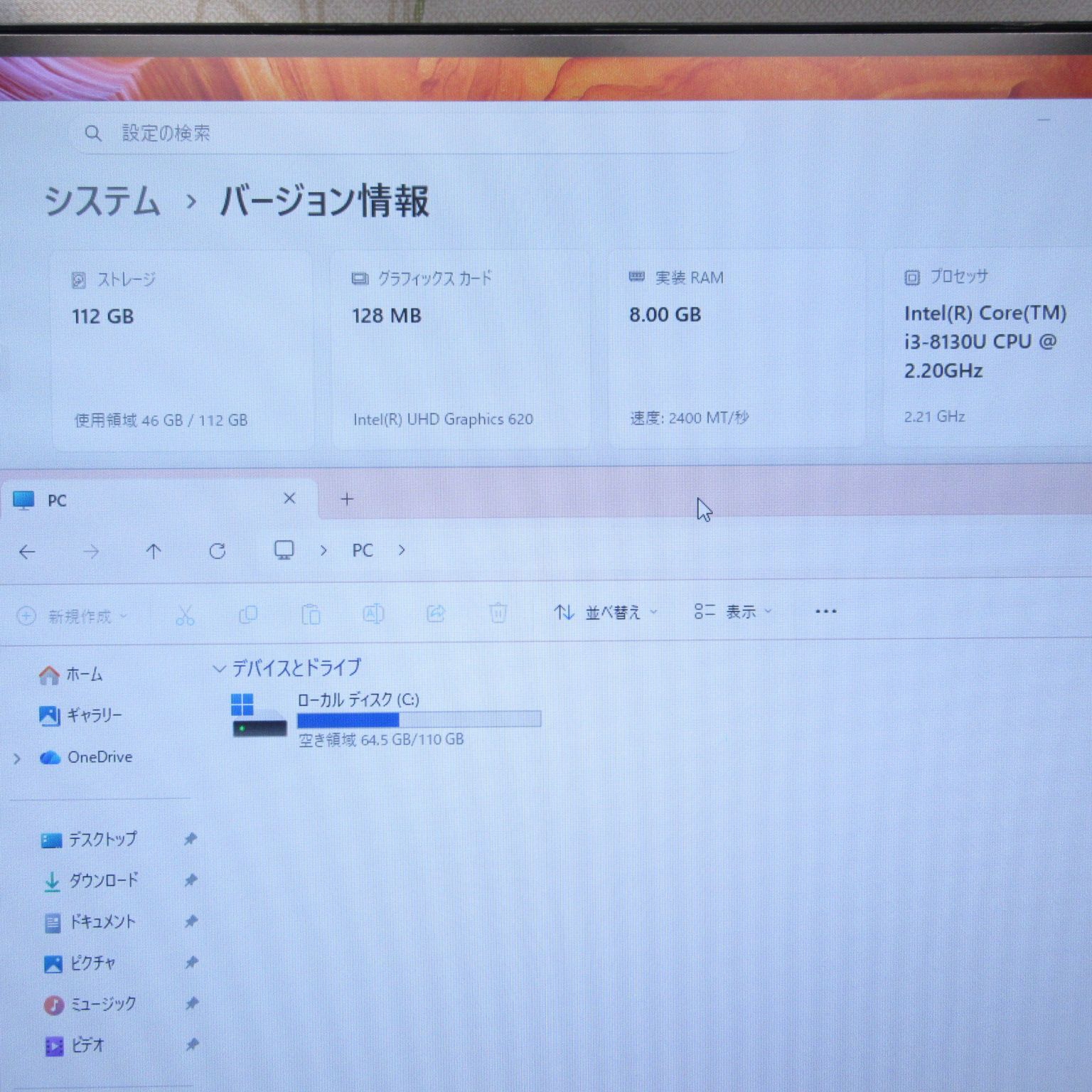
Task: Collapse the デバイスとドライブ group
Action: click(x=219, y=668)
